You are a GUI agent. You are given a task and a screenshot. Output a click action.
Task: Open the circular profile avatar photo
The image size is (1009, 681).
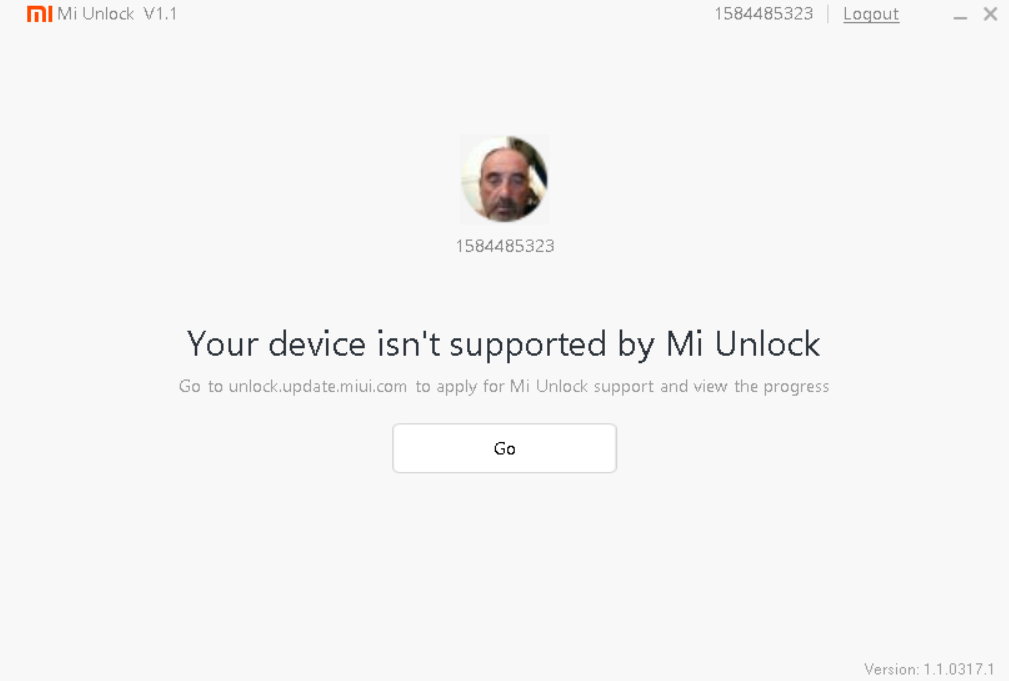[x=504, y=179]
